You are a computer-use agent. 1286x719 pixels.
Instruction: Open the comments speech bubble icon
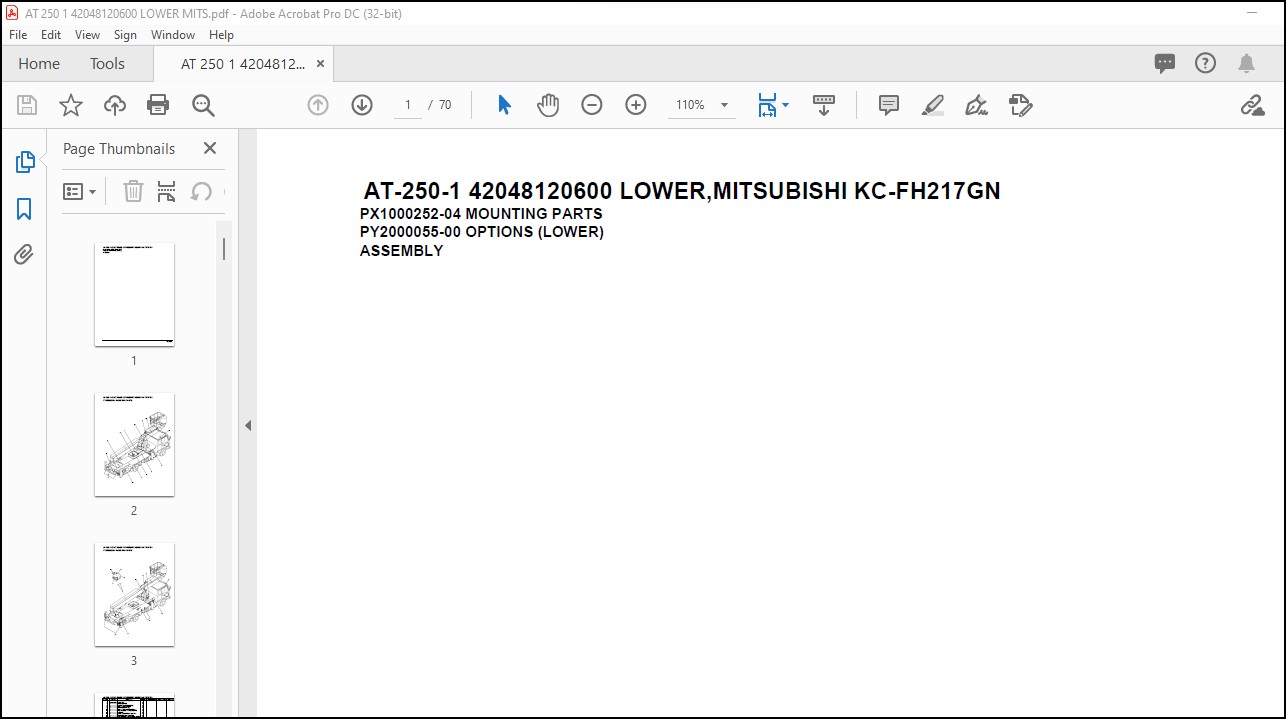click(x=1165, y=63)
